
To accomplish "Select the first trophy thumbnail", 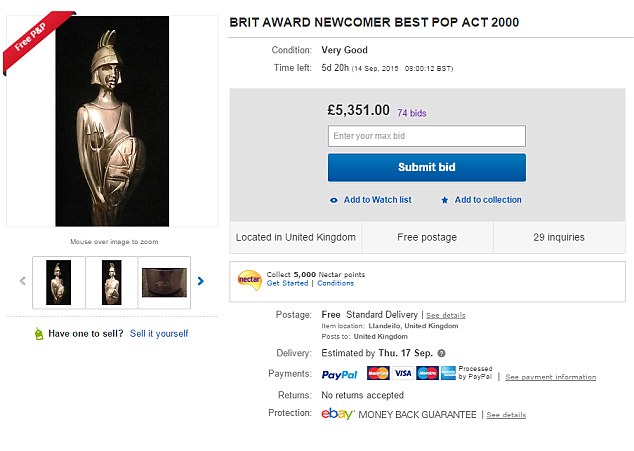I will pyautogui.click(x=59, y=282).
